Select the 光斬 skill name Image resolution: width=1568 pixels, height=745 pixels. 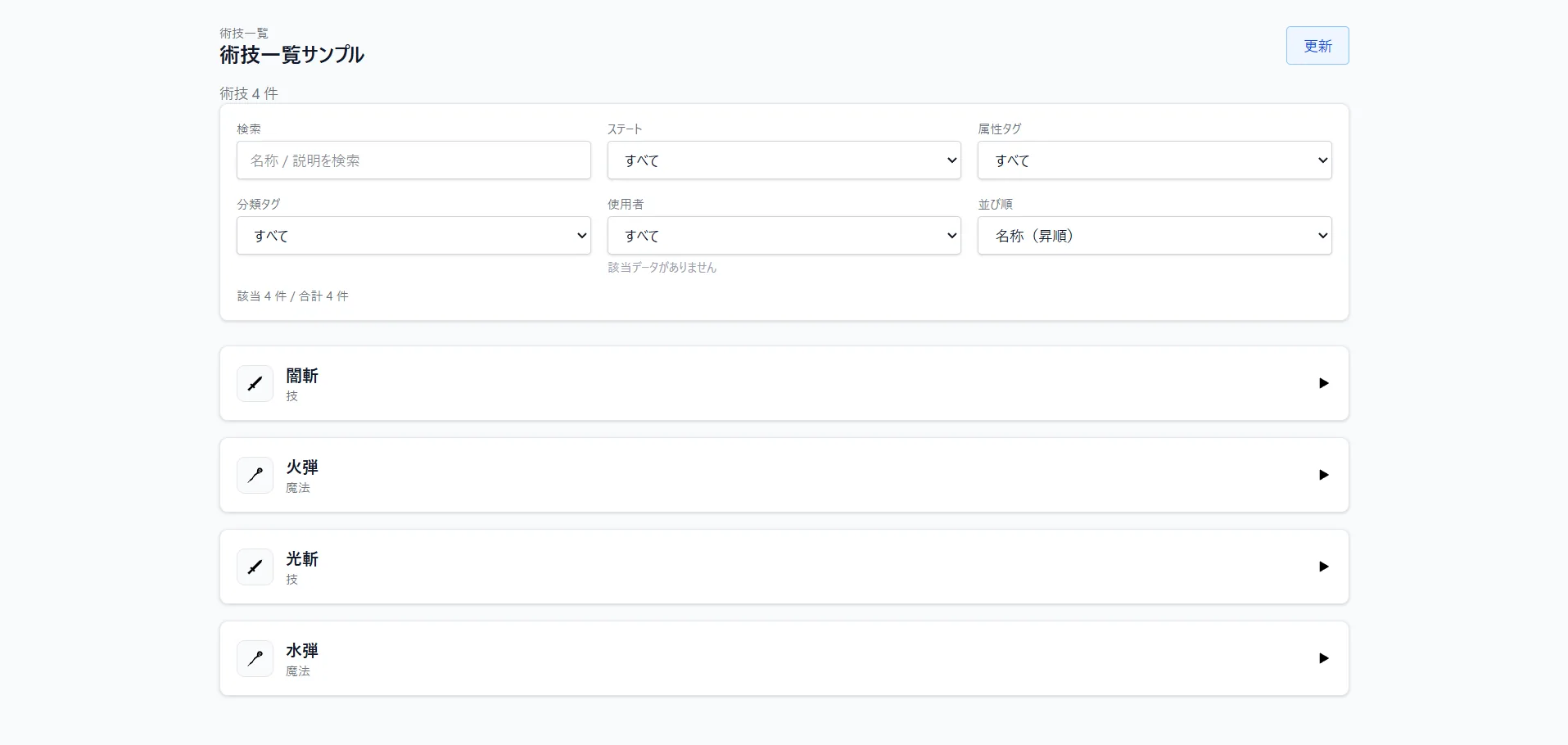point(302,559)
